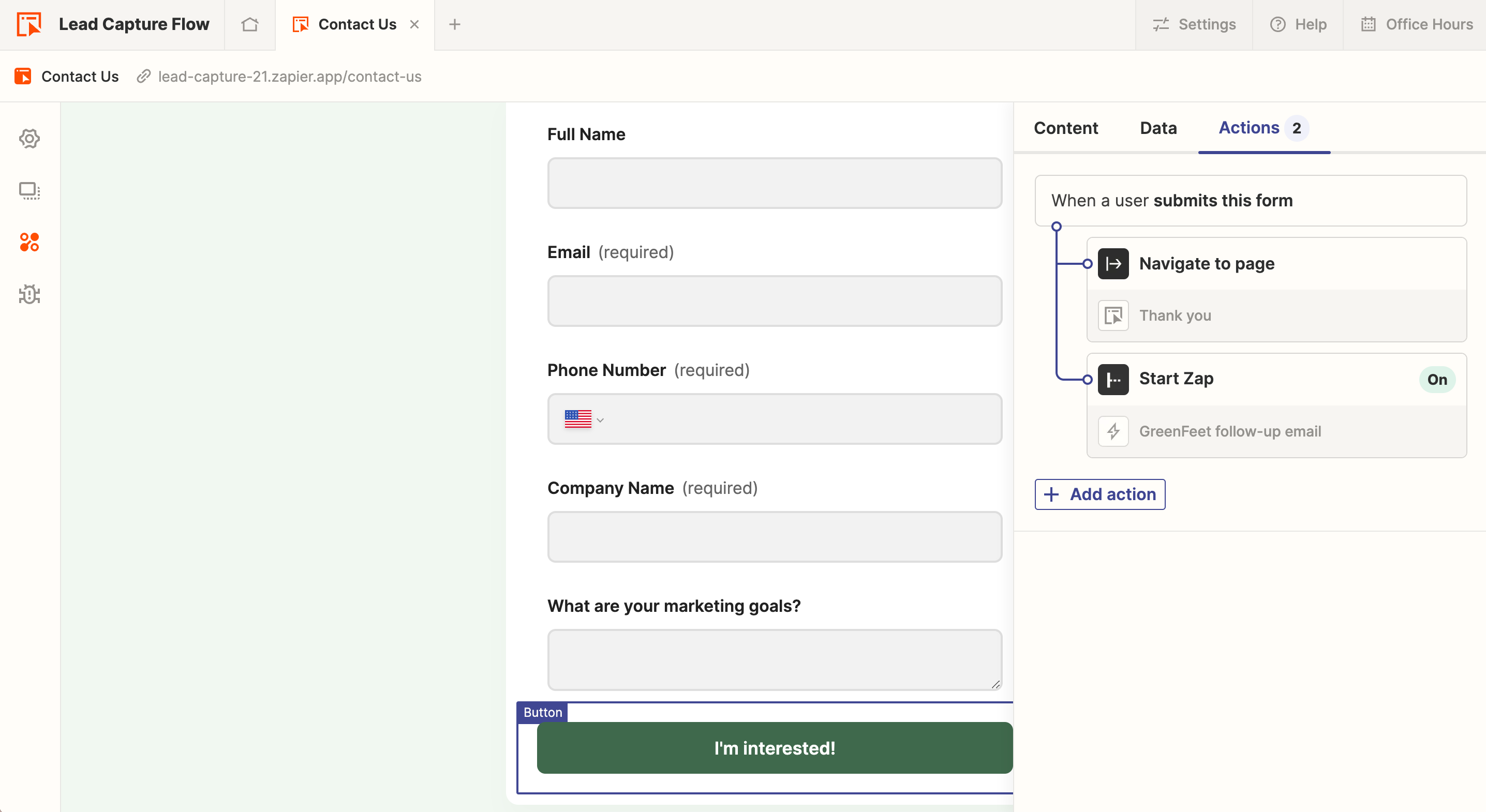The width and height of the screenshot is (1486, 812).
Task: Add a new page with the plus button
Action: point(455,24)
